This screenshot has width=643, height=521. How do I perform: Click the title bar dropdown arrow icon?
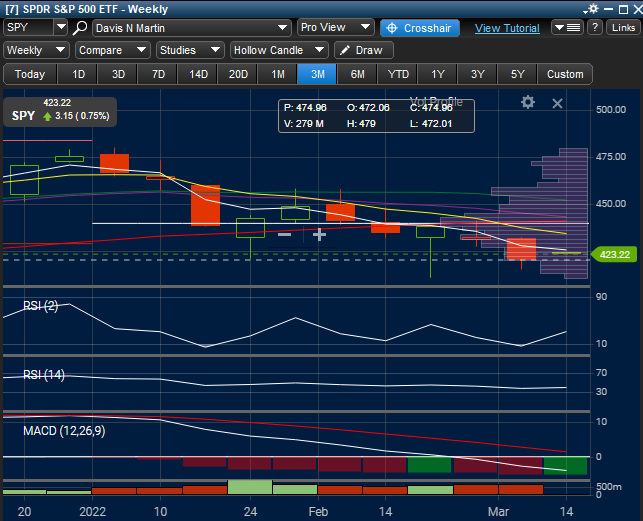pyautogui.click(x=585, y=11)
